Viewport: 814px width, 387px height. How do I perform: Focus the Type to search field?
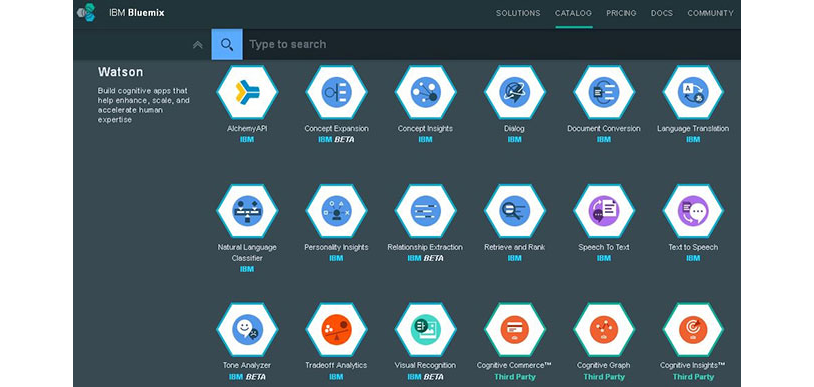coord(491,44)
